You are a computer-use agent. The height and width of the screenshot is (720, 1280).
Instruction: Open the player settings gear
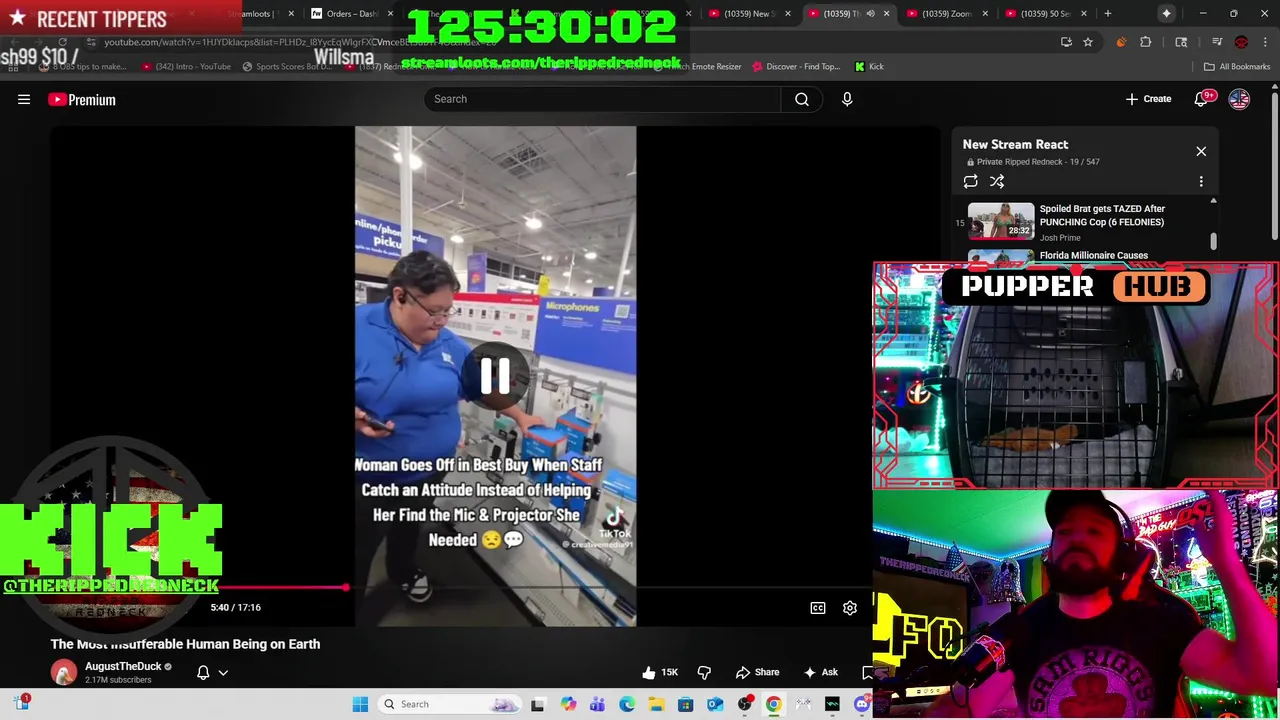850,608
